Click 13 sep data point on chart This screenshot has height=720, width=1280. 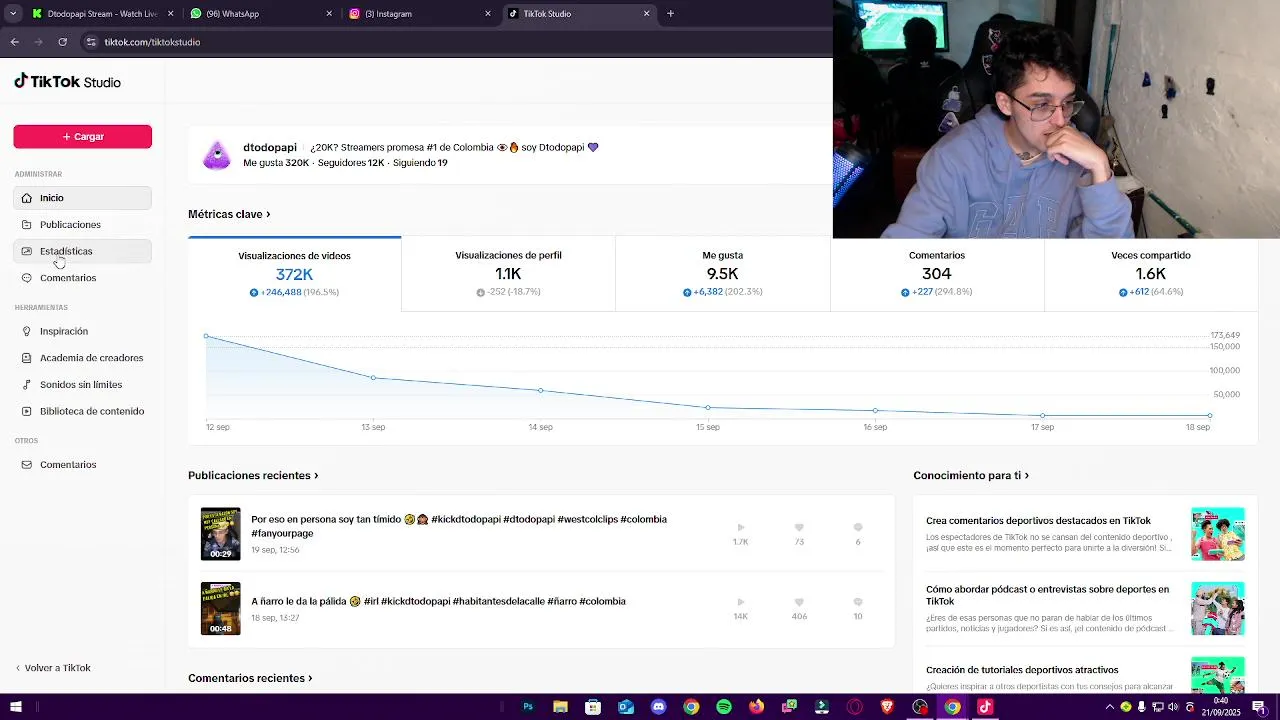pos(373,378)
